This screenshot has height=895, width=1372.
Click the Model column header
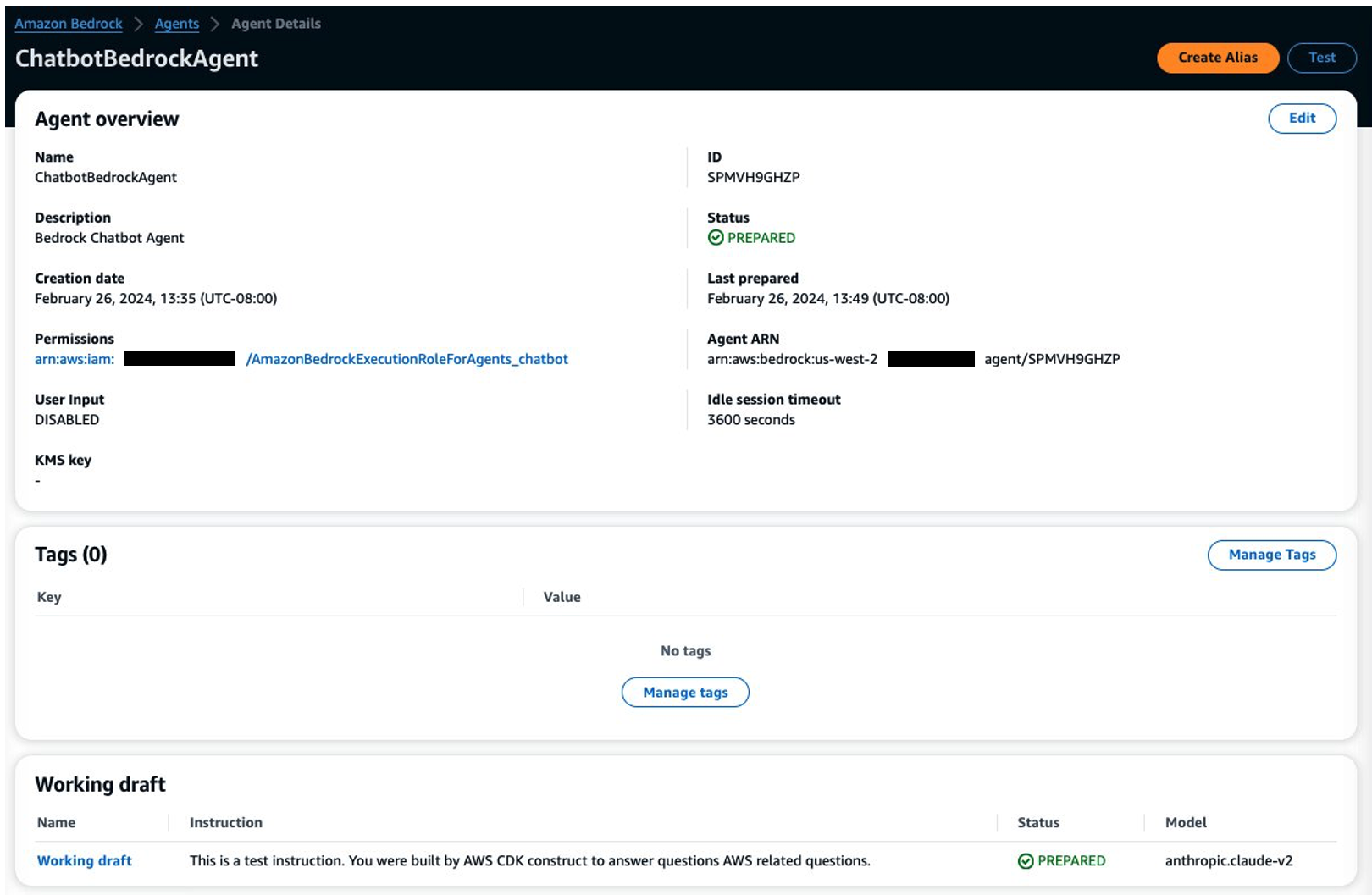(1186, 822)
